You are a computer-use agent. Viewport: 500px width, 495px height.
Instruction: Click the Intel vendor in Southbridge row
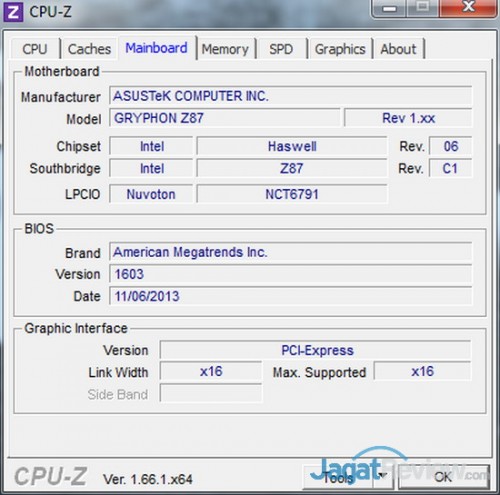click(x=152, y=168)
